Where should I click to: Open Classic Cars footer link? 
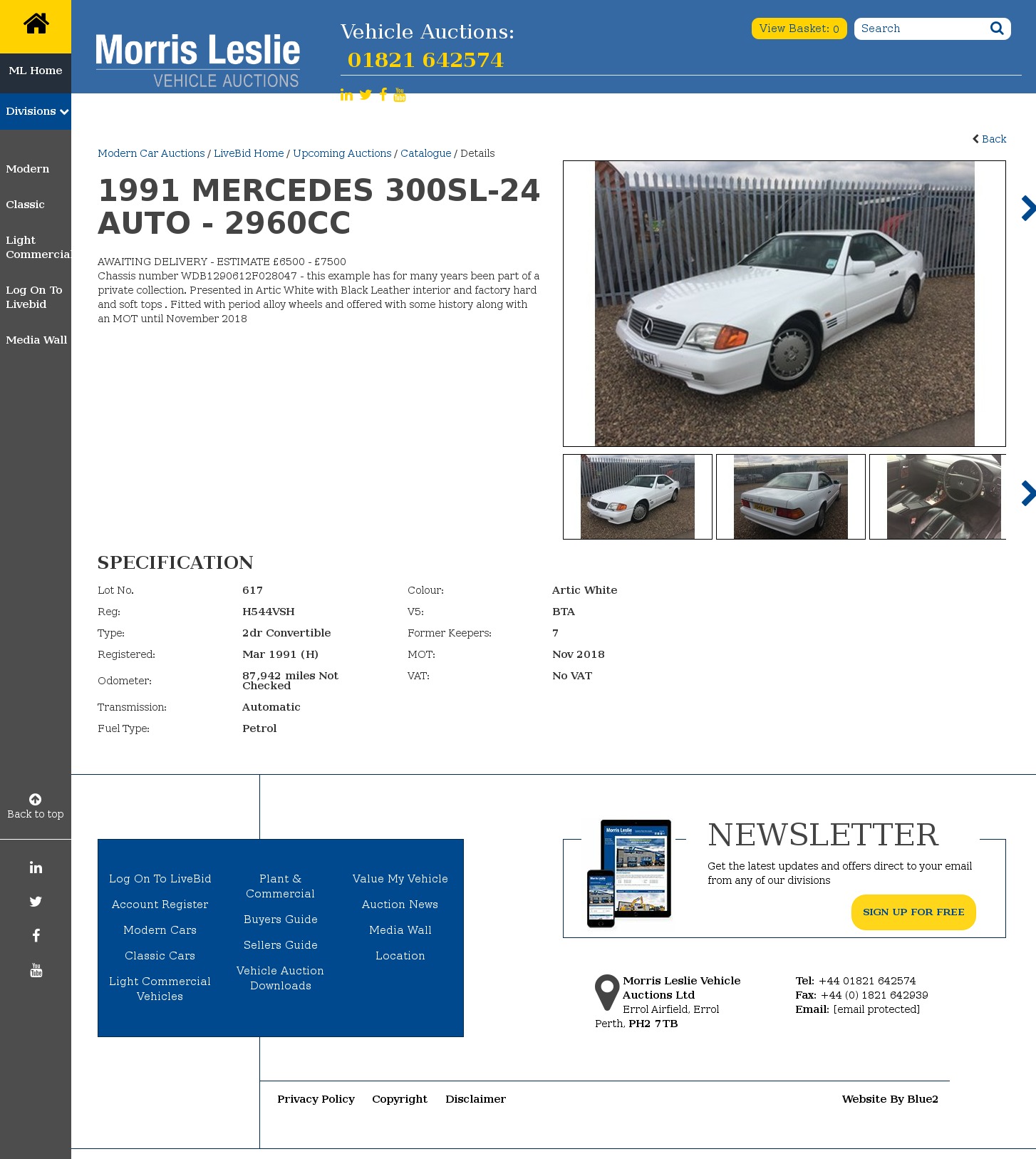[160, 956]
